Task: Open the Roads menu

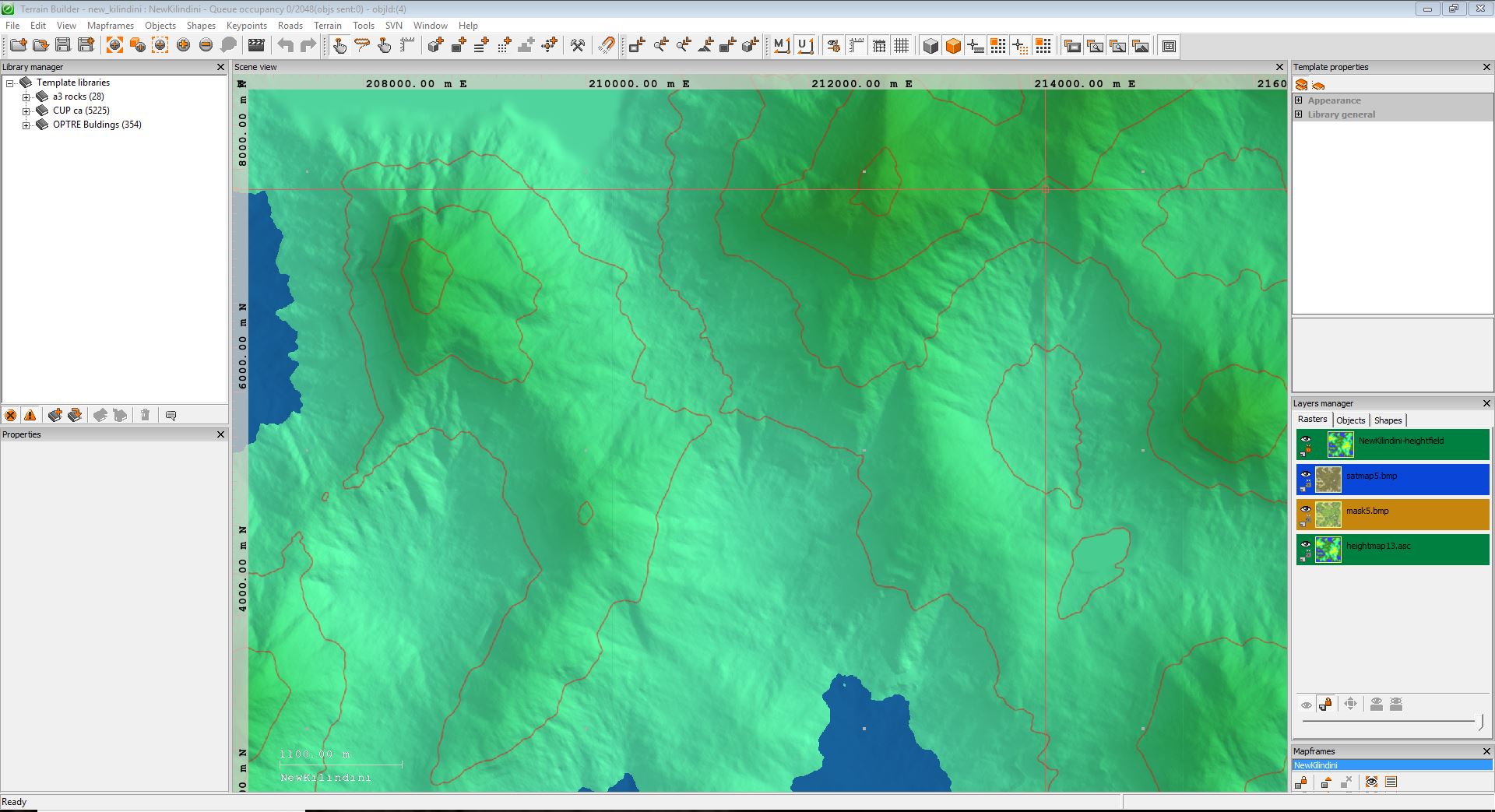Action: pyautogui.click(x=290, y=26)
